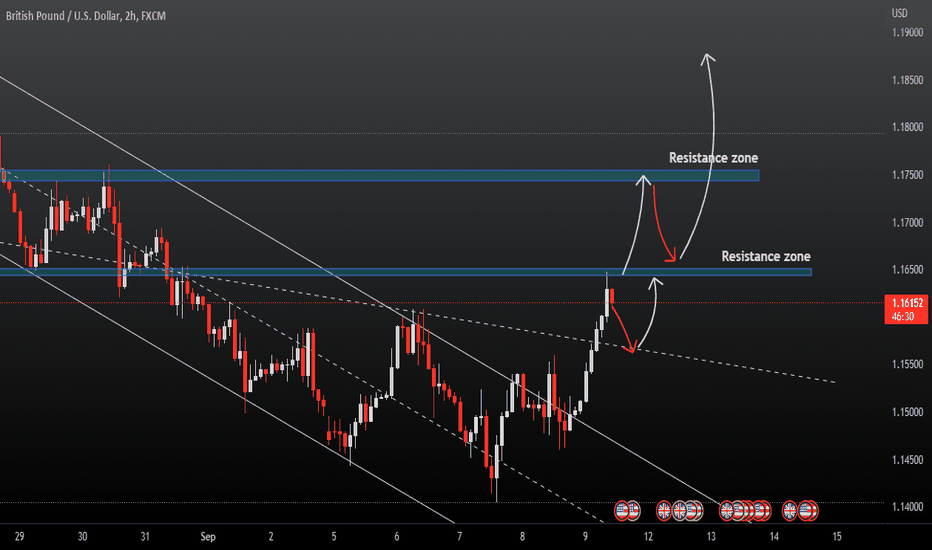Click the 1.17500 price scale label
932x550 pixels.
click(x=908, y=175)
